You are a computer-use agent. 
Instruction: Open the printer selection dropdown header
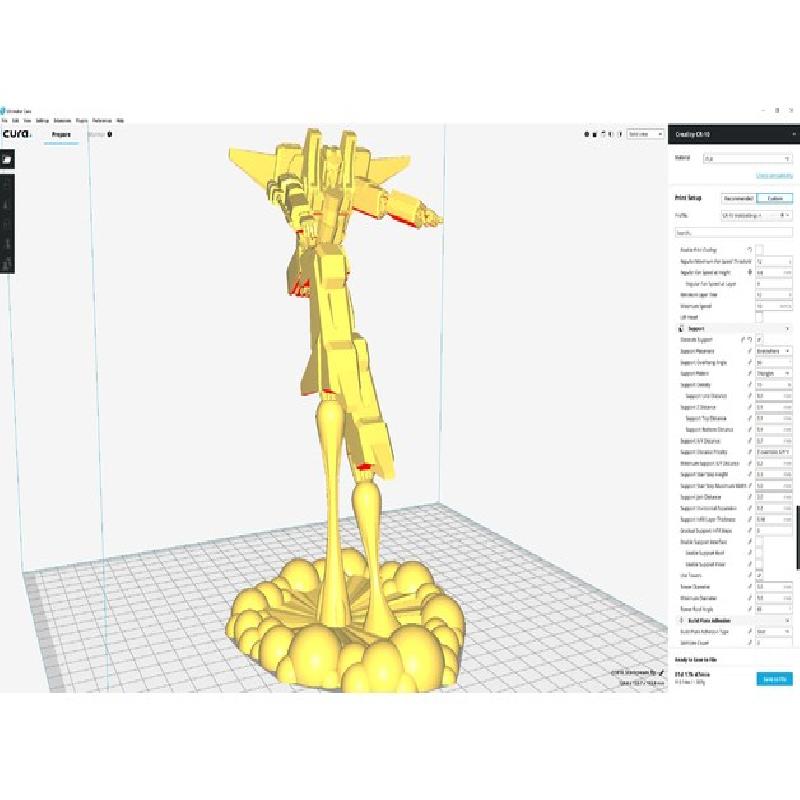click(x=734, y=135)
